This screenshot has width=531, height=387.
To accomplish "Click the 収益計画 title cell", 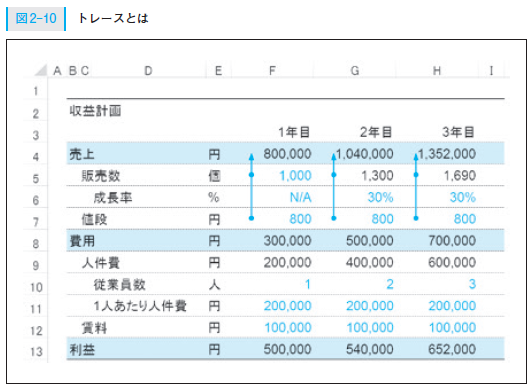I will tap(95, 111).
